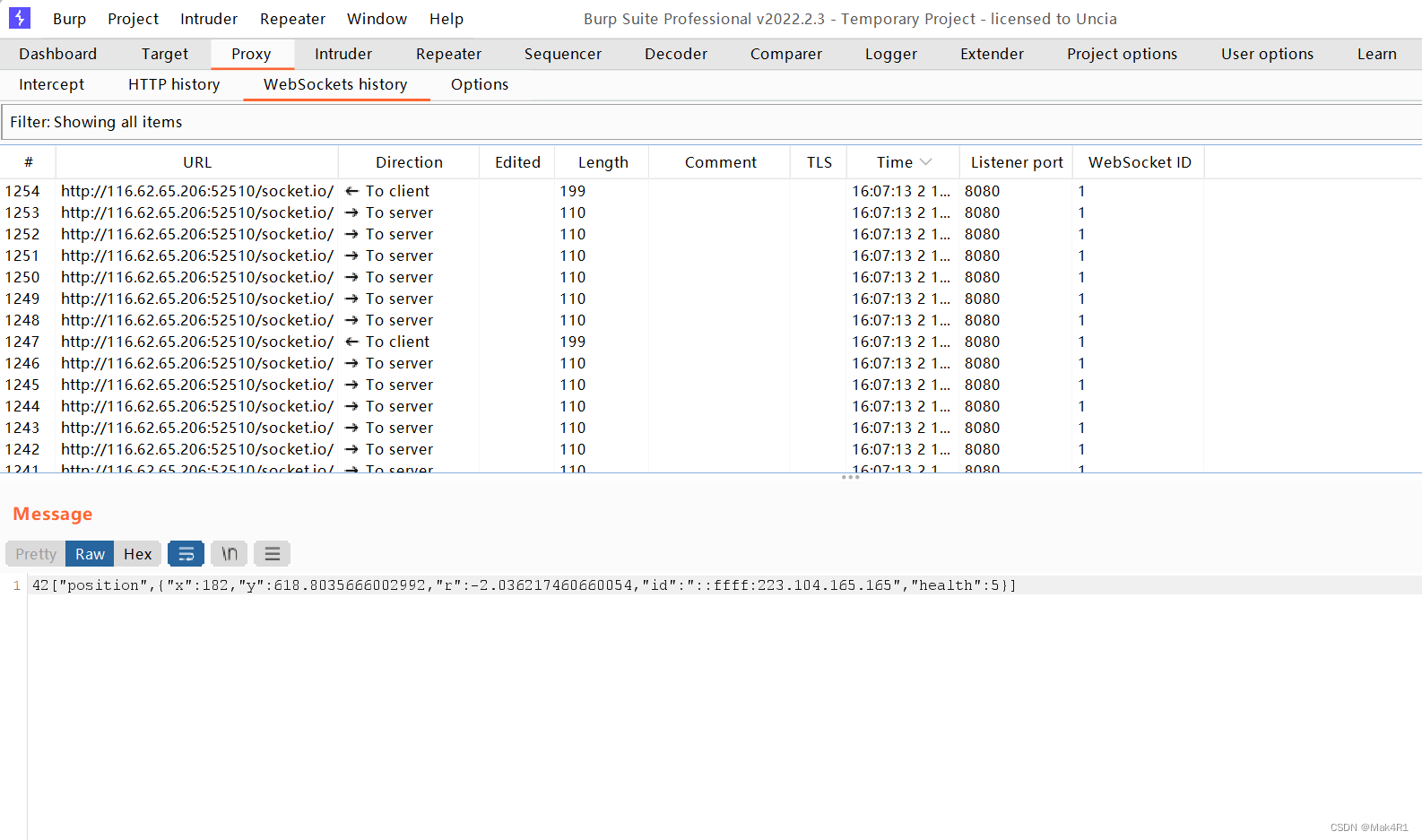Select message row 1252
The height and width of the screenshot is (840, 1422).
click(x=603, y=234)
